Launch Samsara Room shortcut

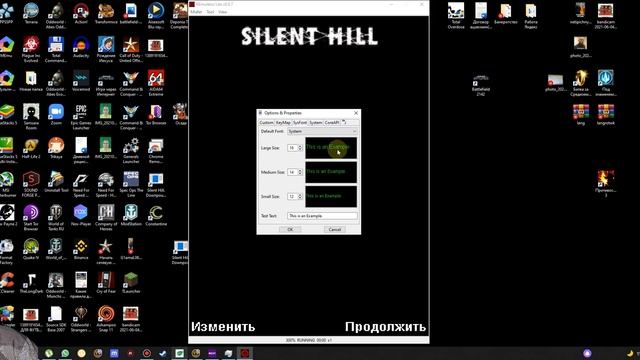(31, 116)
